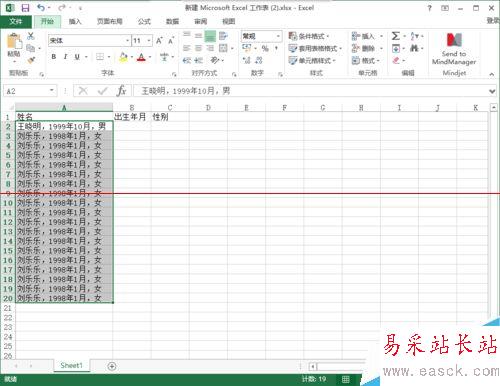This screenshot has height=386, width=500.
Task: Click cell C1 containing 性别
Action: tap(170, 117)
